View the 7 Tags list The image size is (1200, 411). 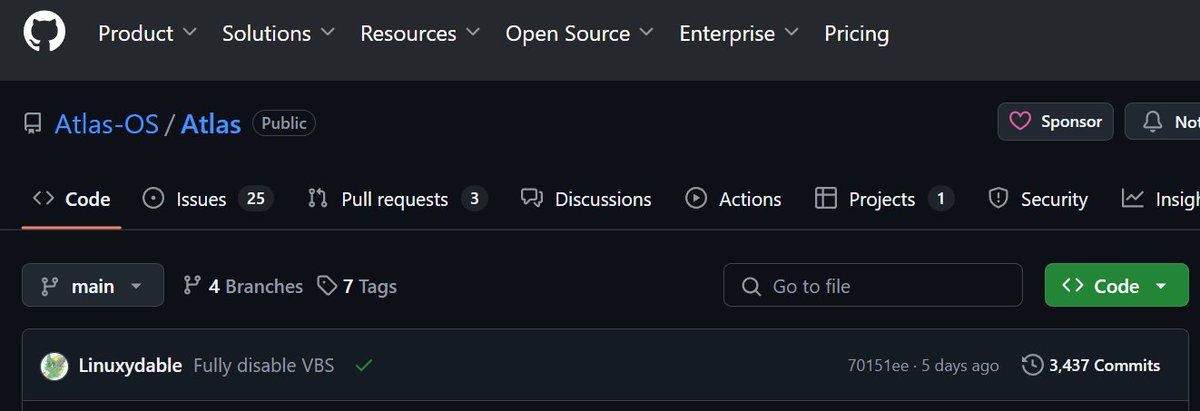coord(357,286)
